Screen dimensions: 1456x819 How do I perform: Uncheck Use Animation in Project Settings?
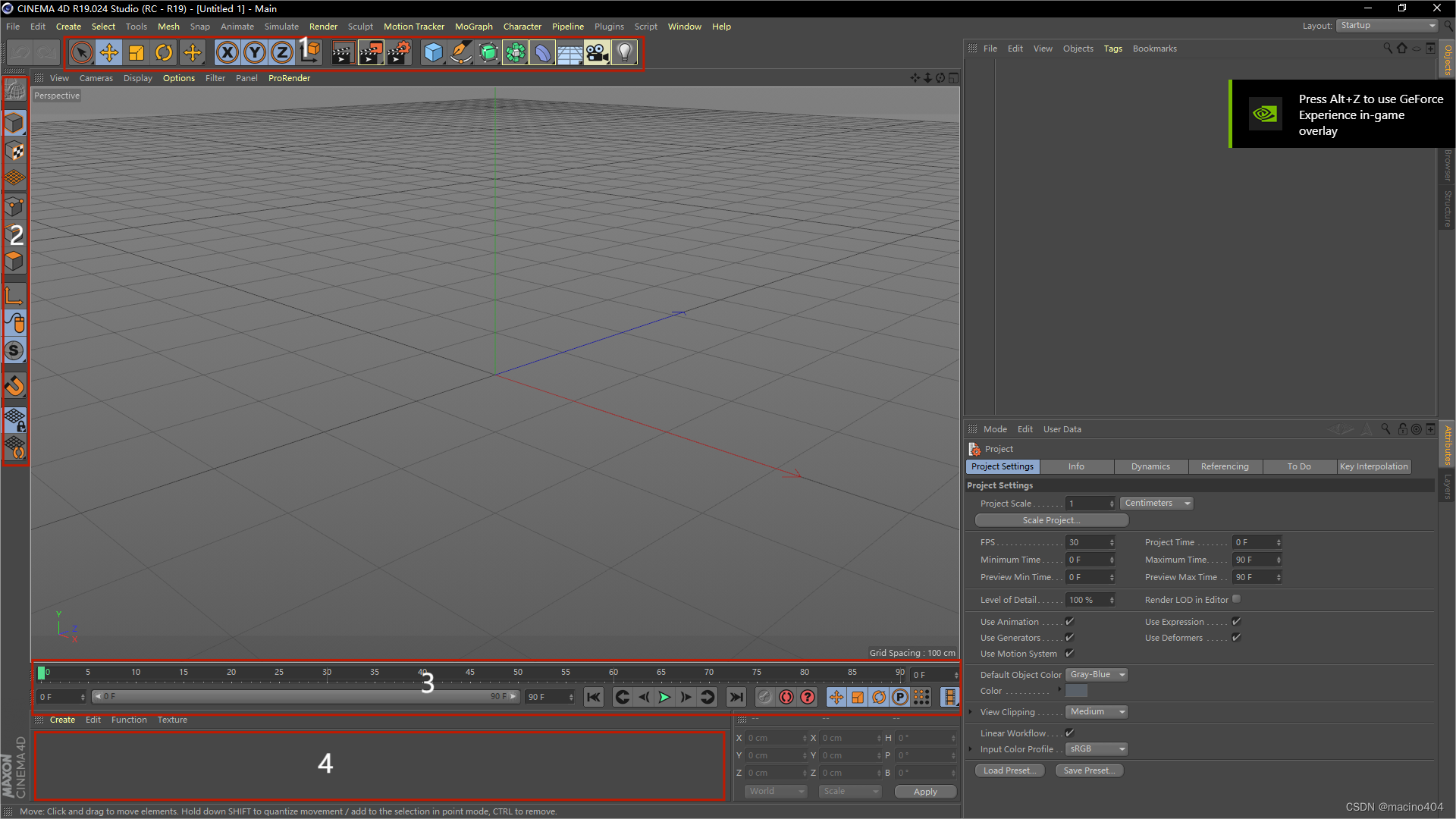tap(1069, 621)
